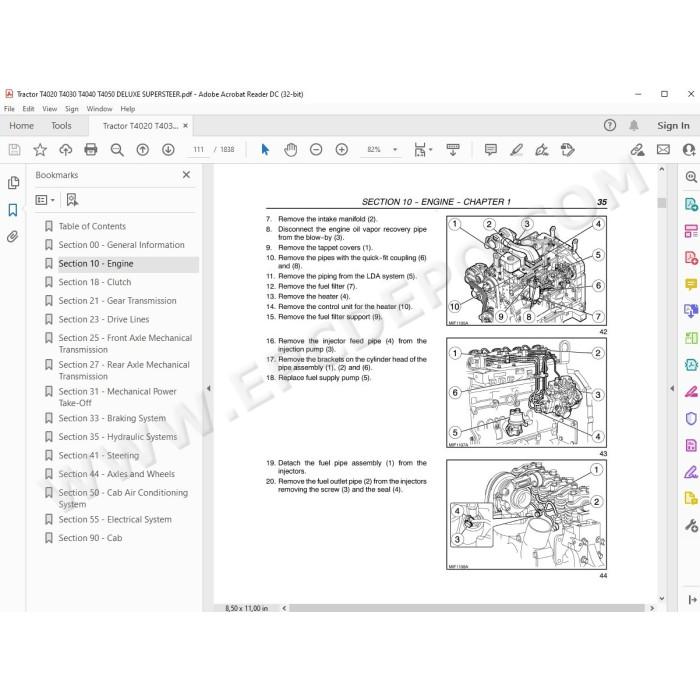Go to previous page arrow

142,150
